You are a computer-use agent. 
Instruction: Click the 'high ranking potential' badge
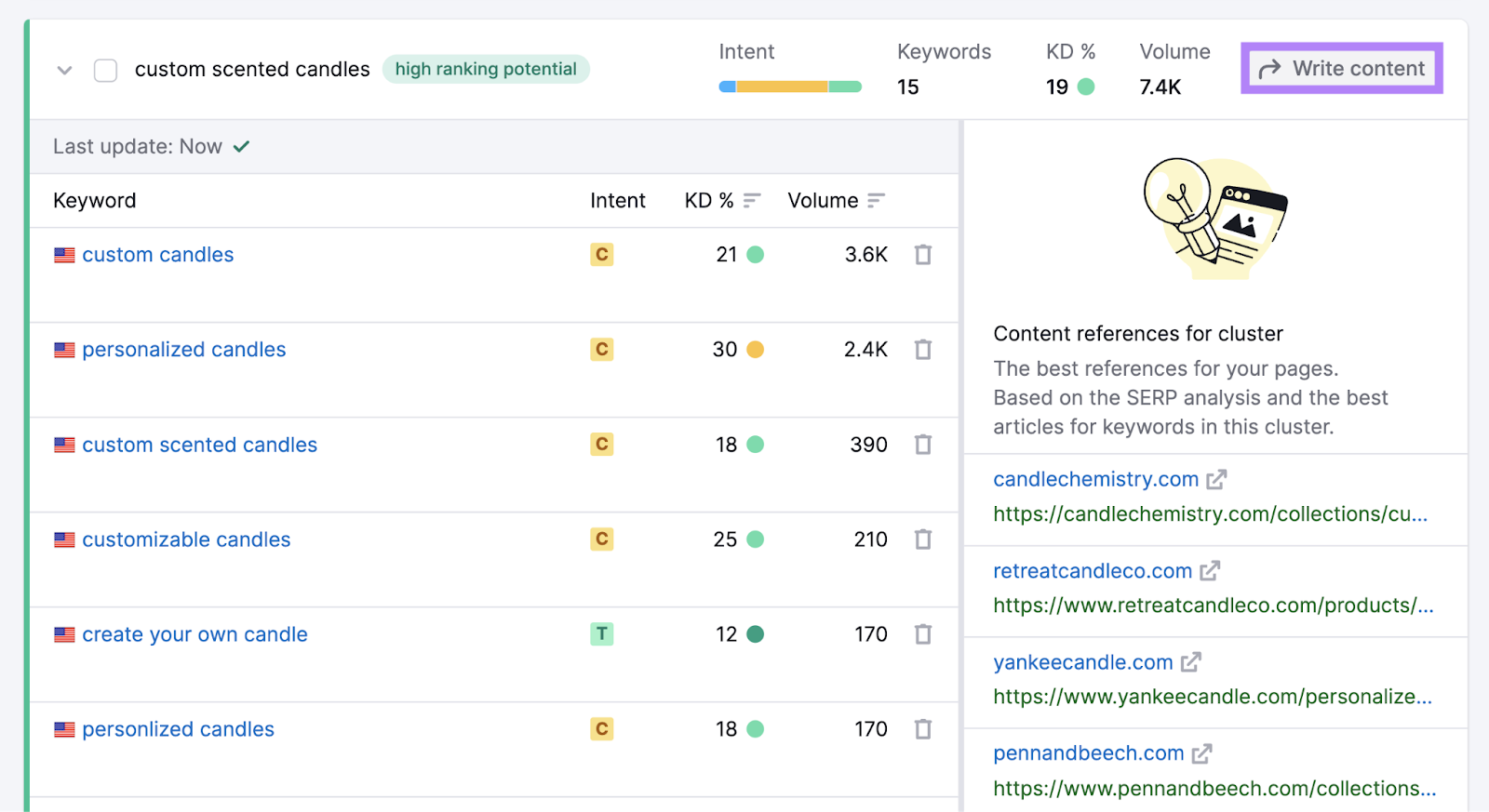pyautogui.click(x=485, y=69)
